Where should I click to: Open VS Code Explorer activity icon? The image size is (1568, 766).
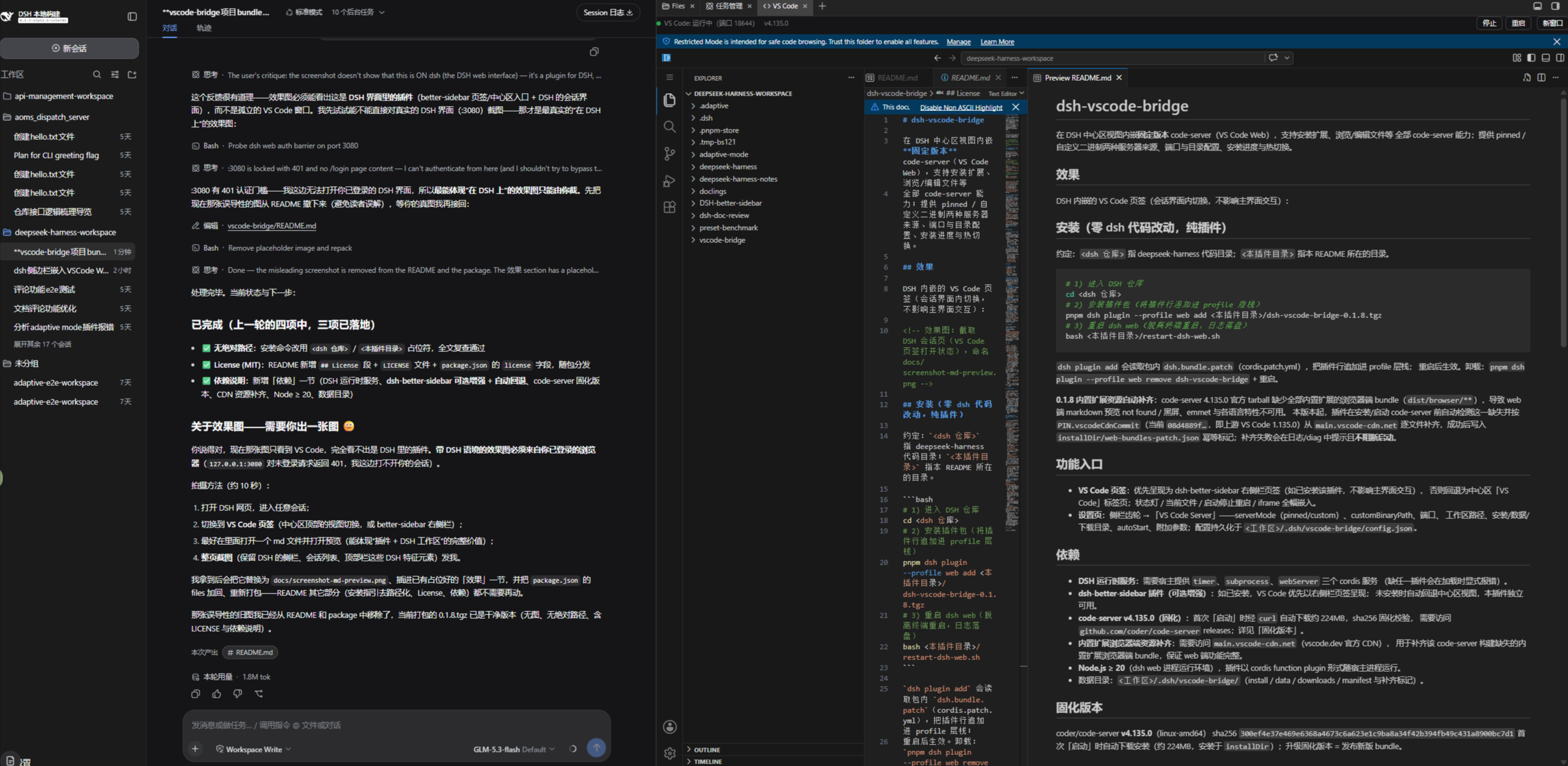point(670,100)
